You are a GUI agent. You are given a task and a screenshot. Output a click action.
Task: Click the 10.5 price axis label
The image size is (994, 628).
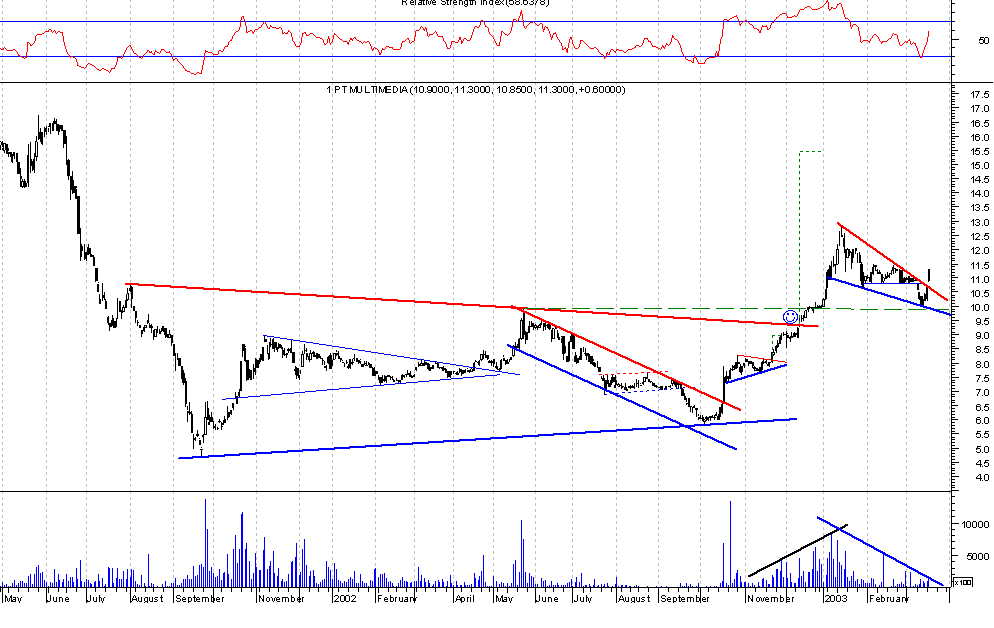coord(980,293)
